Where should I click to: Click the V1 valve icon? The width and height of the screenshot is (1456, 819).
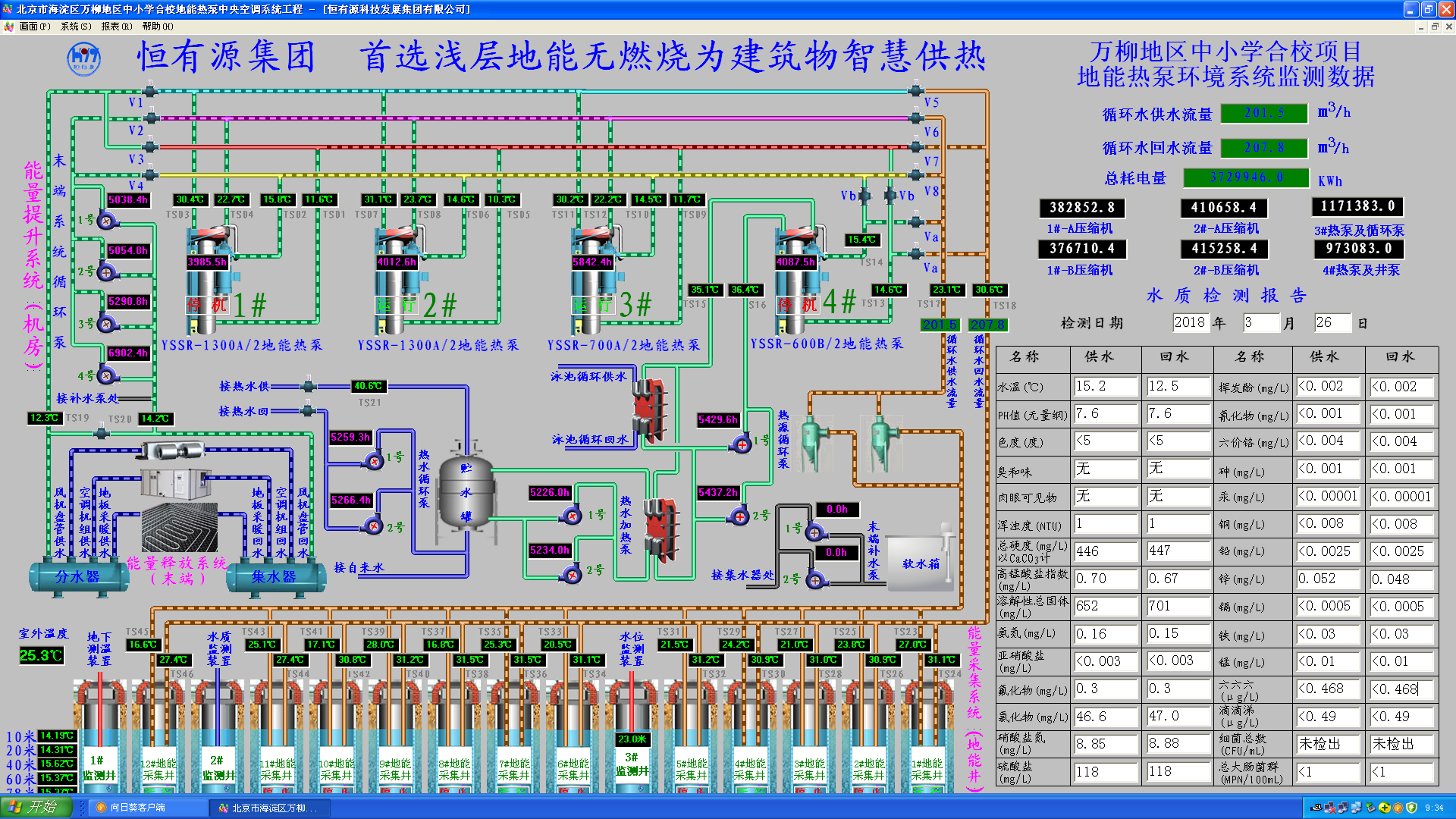pyautogui.click(x=150, y=92)
